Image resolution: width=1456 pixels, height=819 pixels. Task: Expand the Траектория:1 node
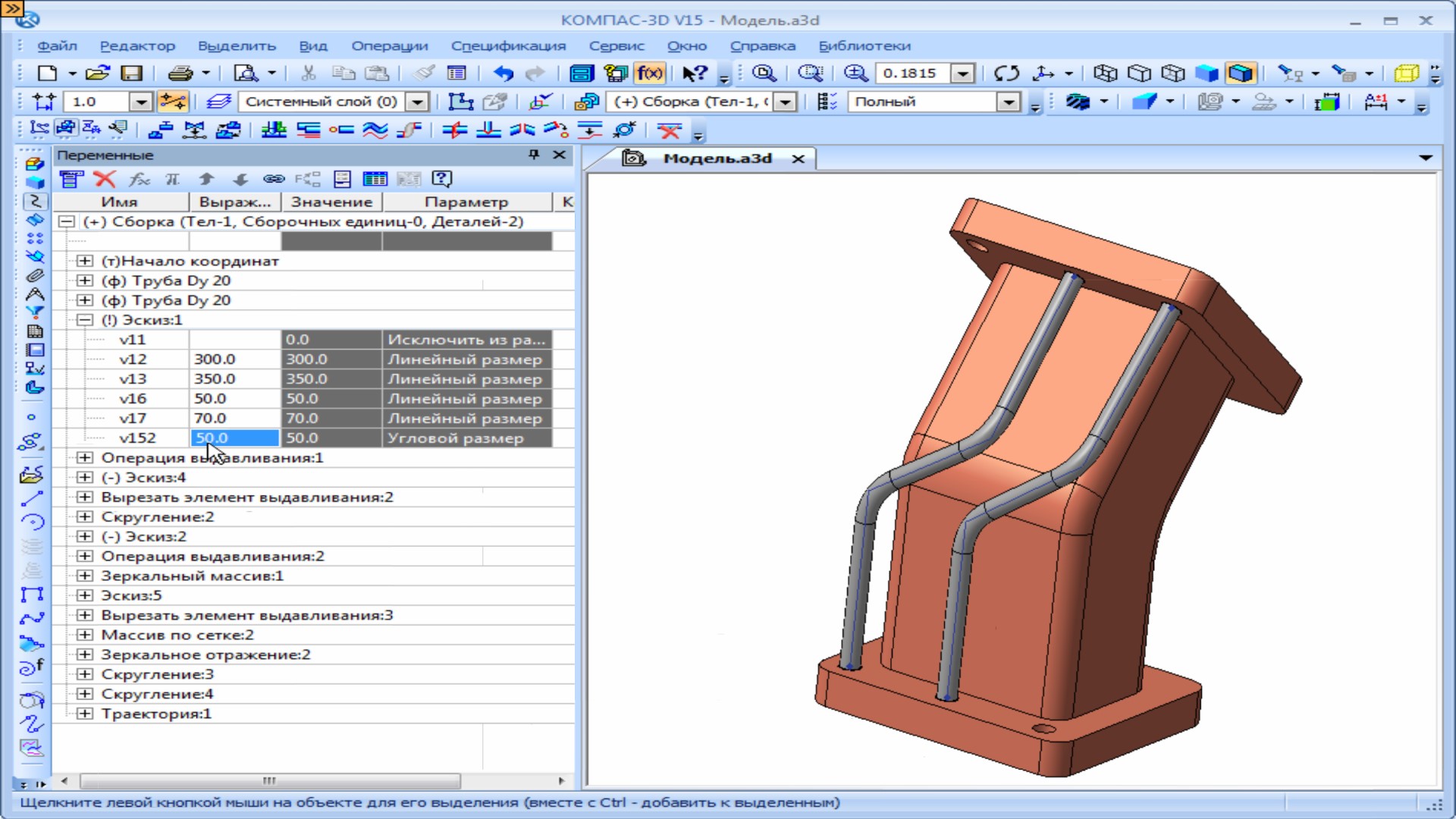(85, 714)
